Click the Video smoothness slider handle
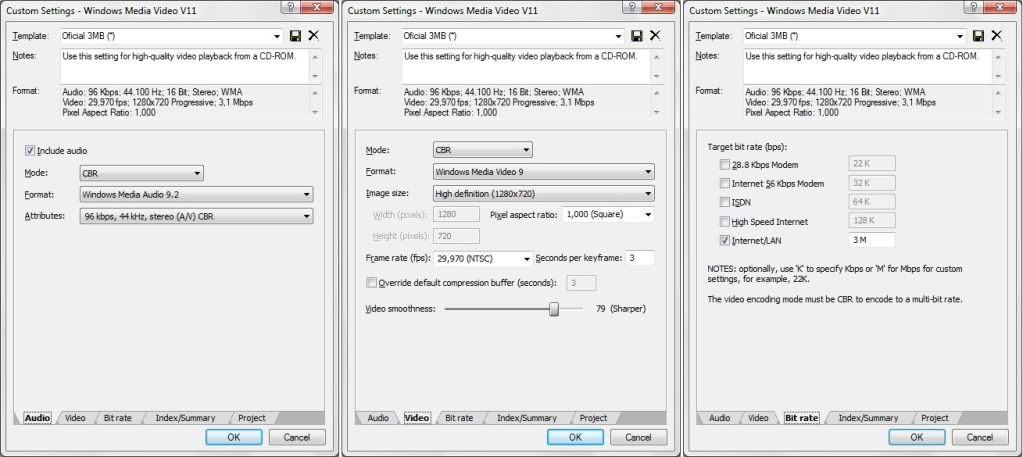This screenshot has width=1023, height=457. click(x=553, y=309)
